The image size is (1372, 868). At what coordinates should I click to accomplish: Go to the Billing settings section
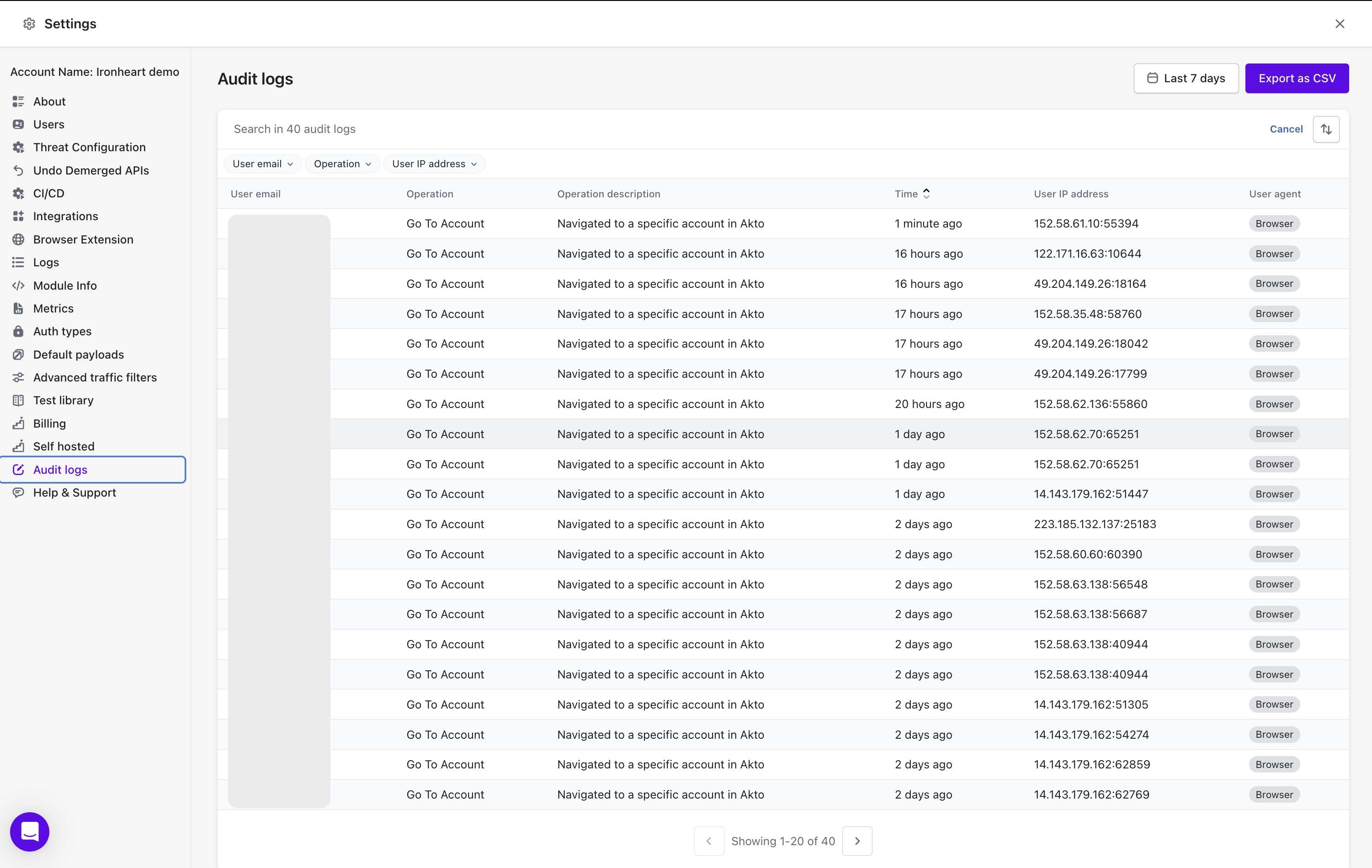49,424
